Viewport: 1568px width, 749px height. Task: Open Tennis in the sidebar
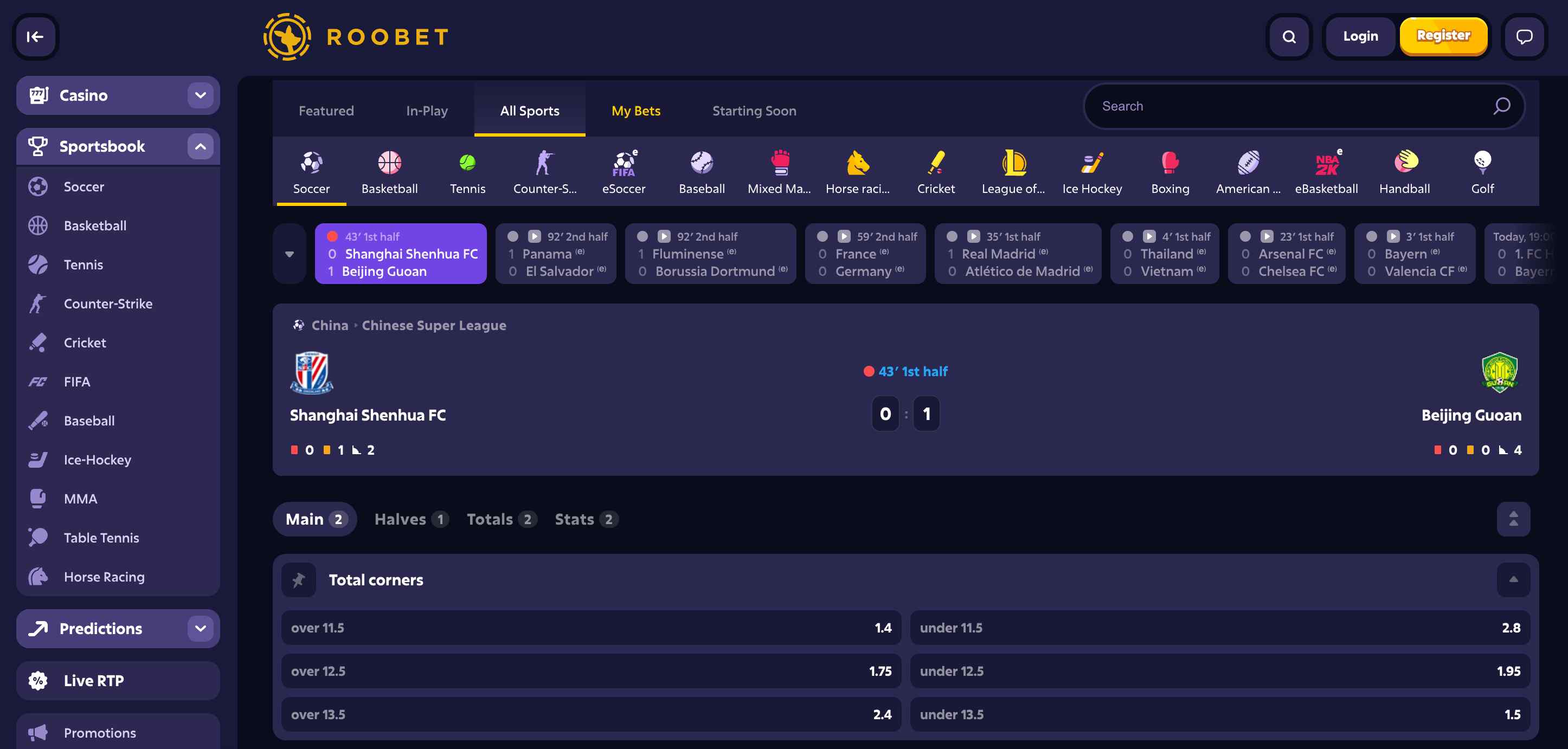[118, 264]
